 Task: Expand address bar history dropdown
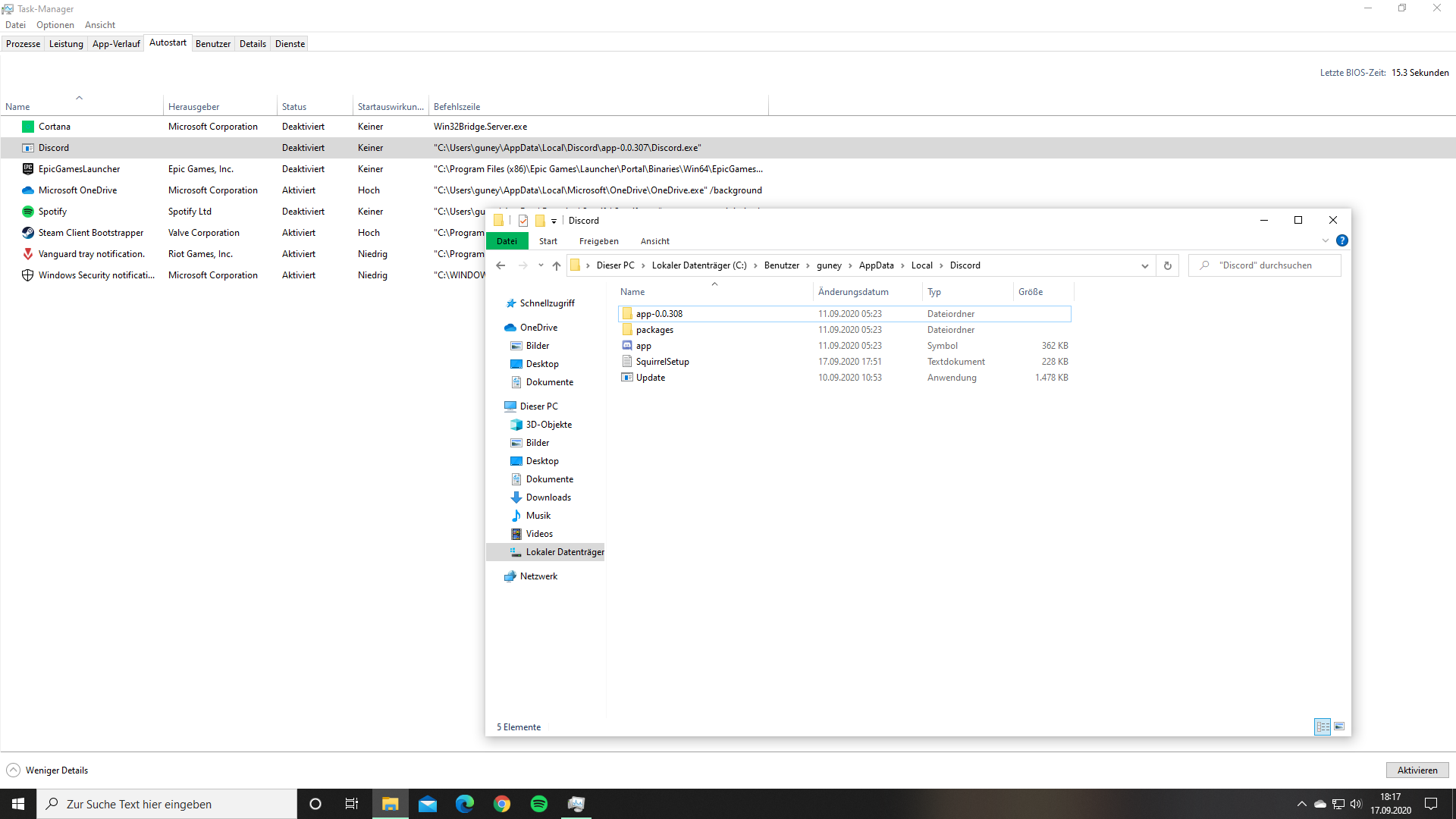click(1145, 265)
